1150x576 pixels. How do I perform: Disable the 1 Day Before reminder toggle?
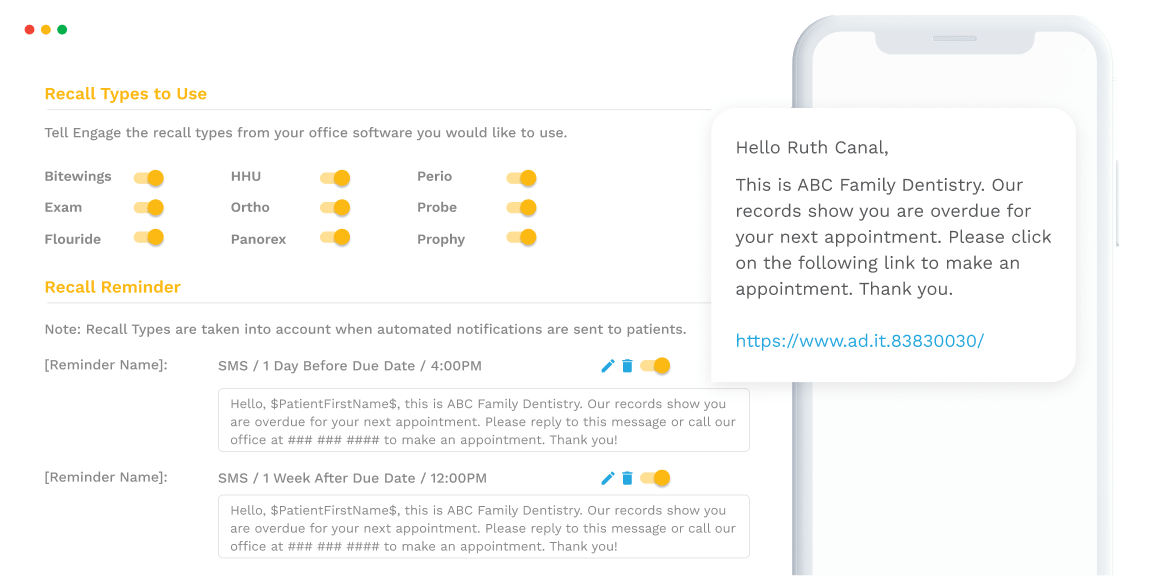pos(655,366)
